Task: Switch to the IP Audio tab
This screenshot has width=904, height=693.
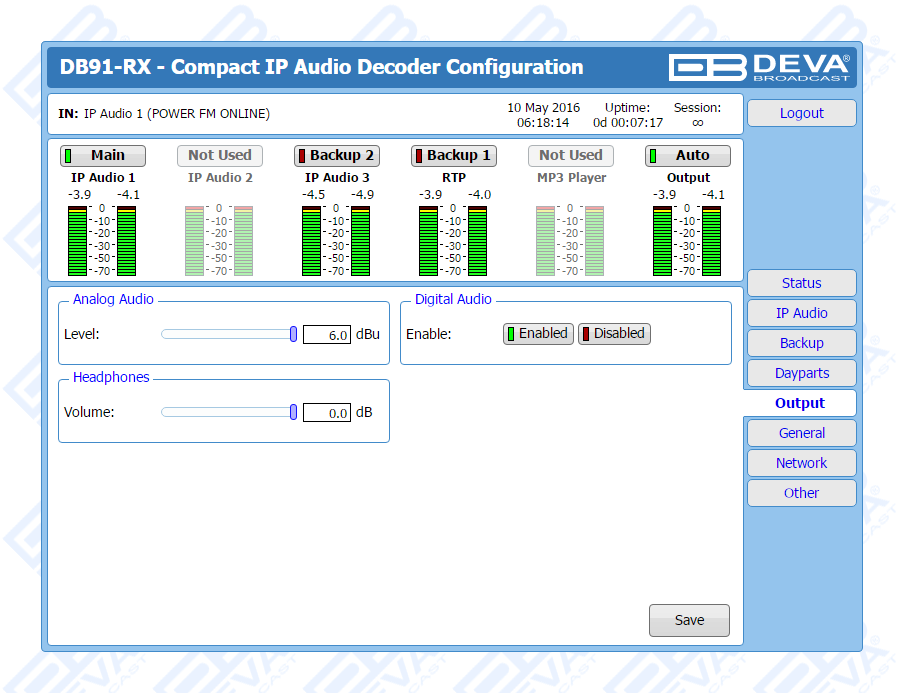Action: (801, 313)
